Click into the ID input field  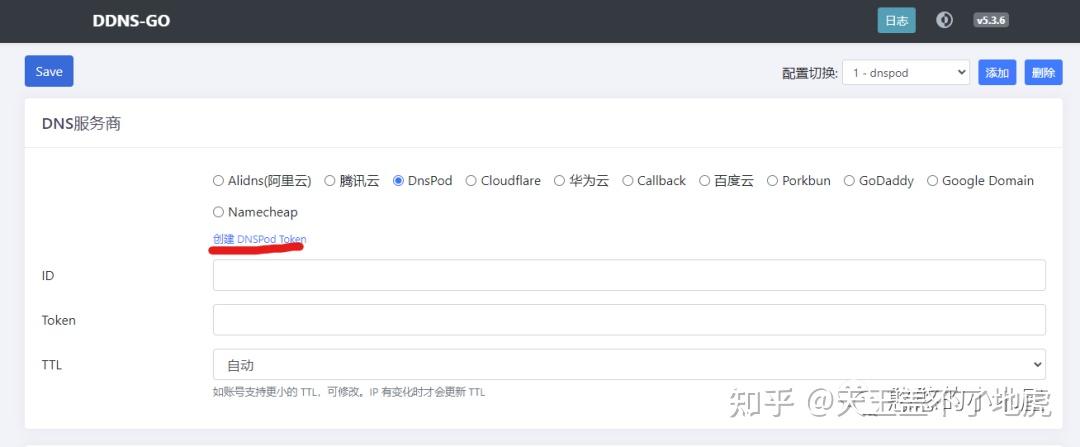629,275
